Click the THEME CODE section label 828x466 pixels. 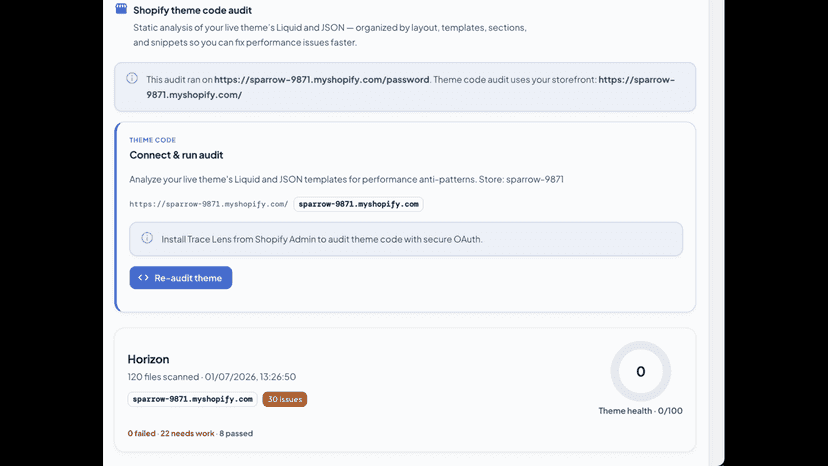tap(153, 140)
